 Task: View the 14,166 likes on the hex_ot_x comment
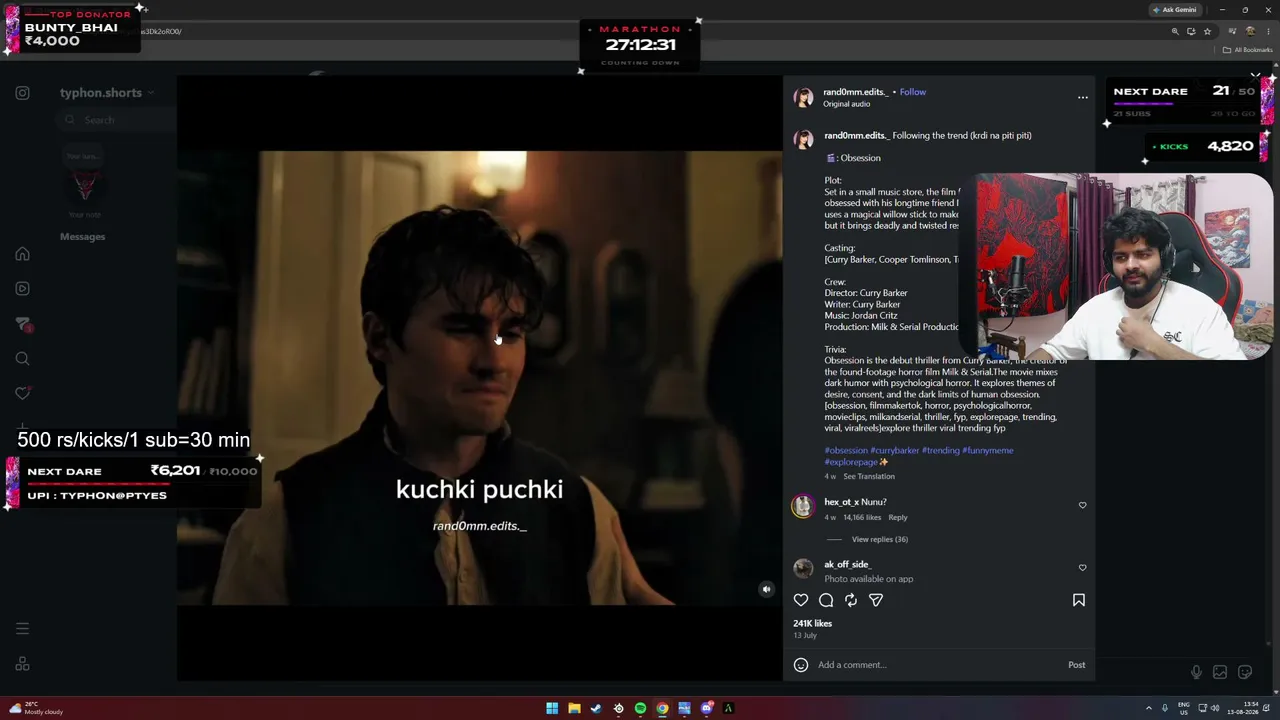pyautogui.click(x=862, y=518)
